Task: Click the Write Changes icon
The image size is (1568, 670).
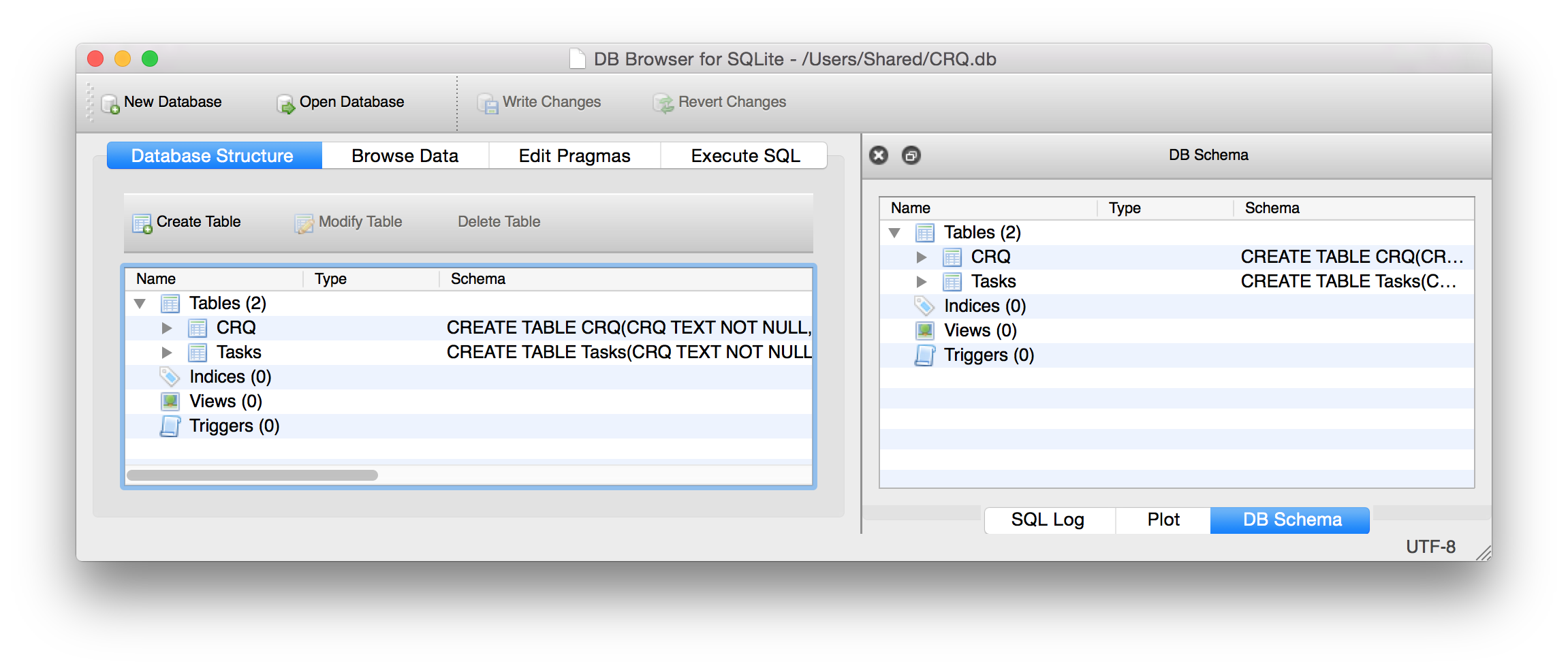Action: (x=488, y=103)
